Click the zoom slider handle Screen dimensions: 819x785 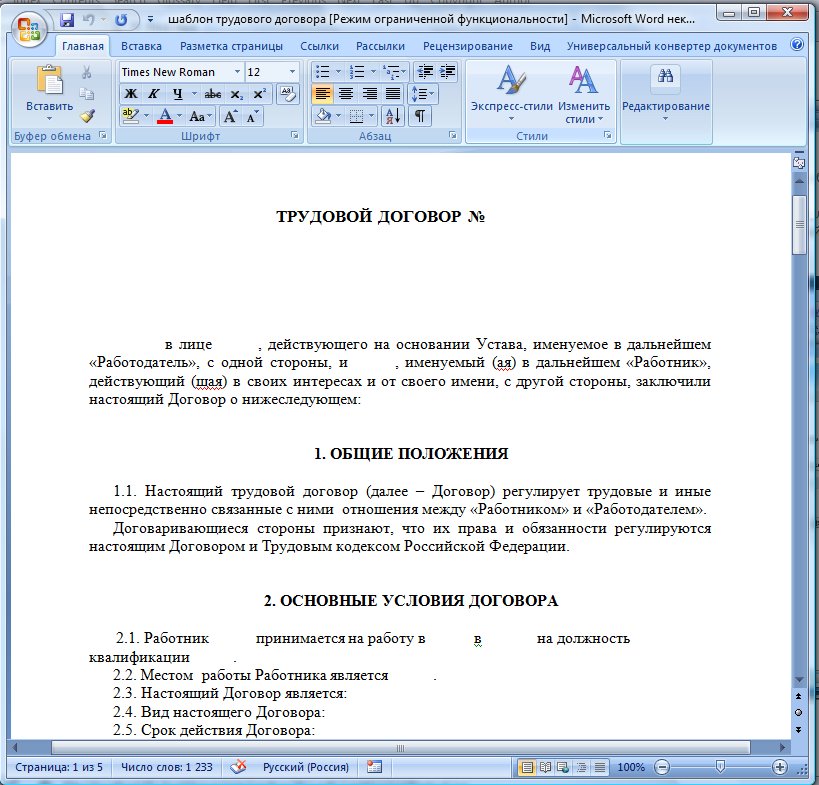[x=720, y=767]
